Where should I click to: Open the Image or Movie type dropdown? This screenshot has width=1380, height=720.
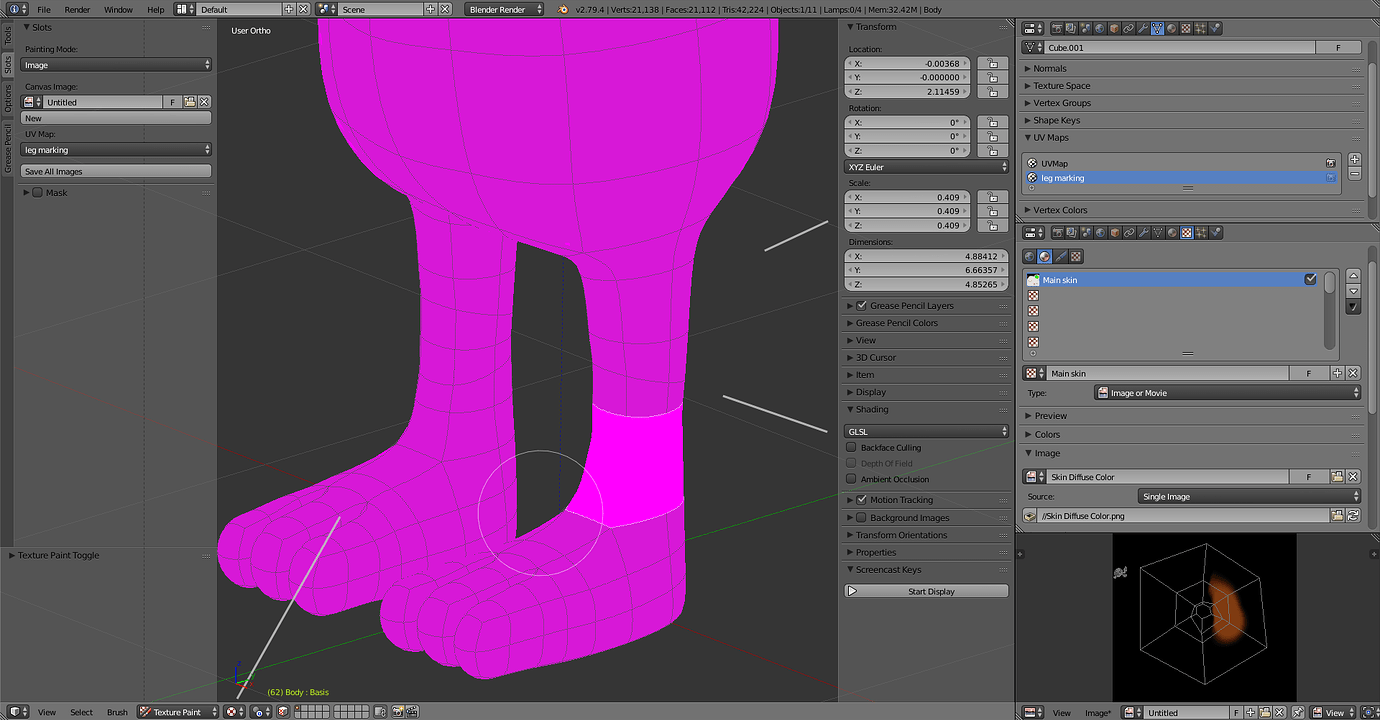pos(1227,393)
